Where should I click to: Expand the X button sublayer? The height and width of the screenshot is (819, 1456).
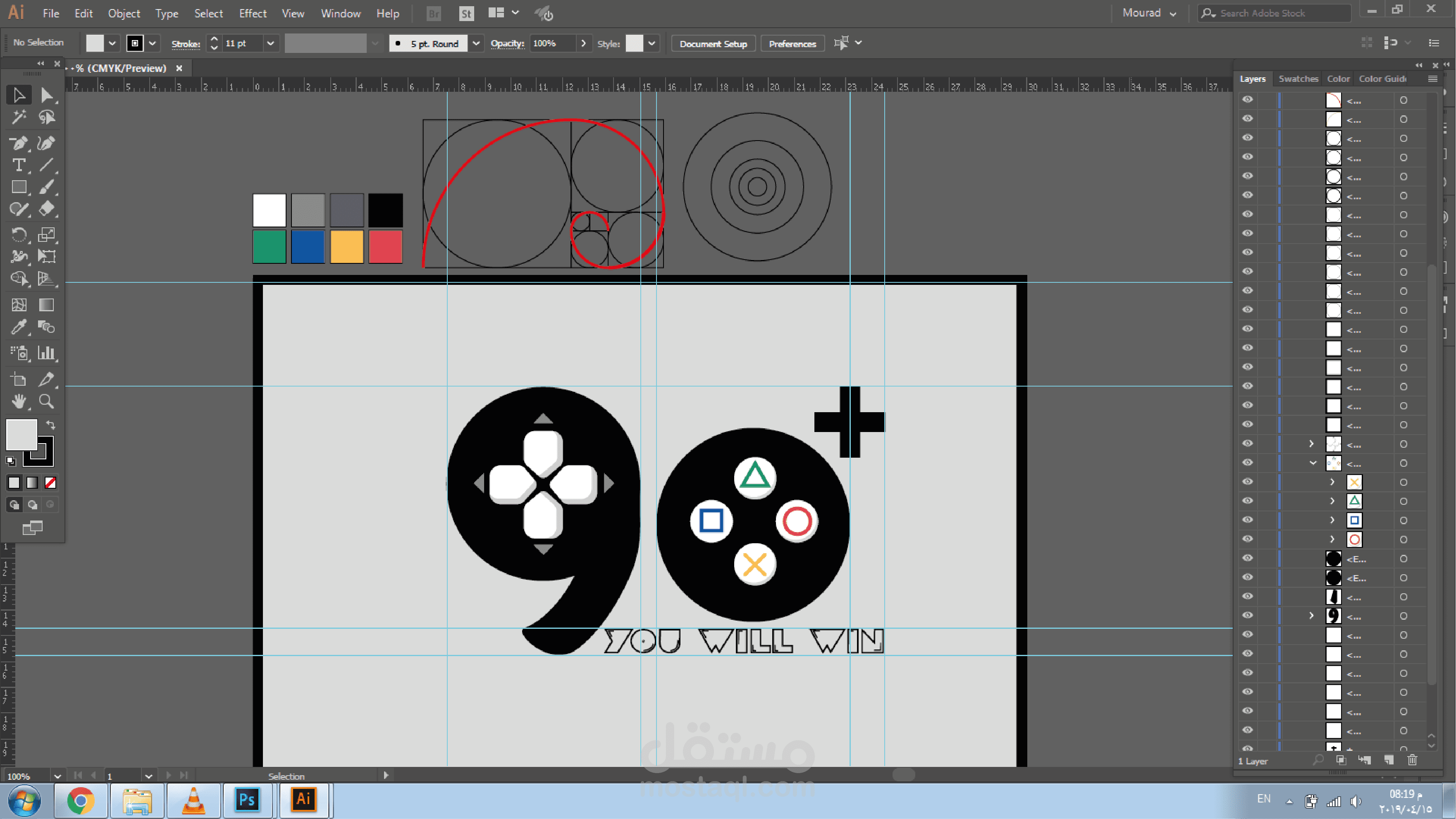tap(1332, 482)
